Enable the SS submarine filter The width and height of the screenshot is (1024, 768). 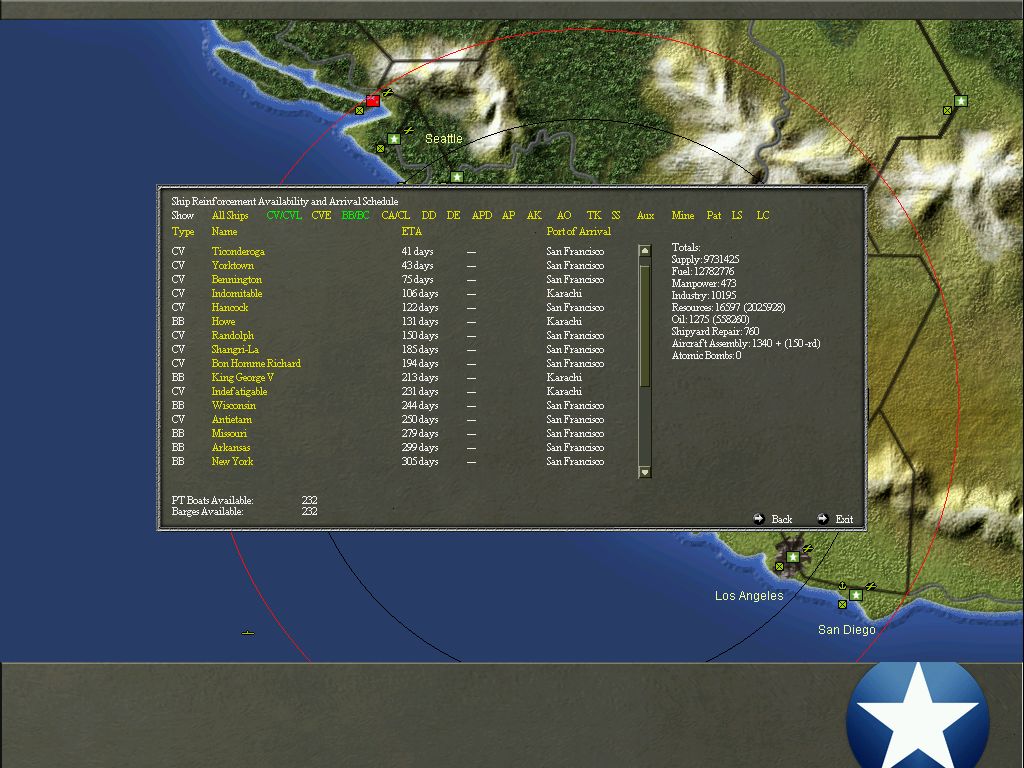coord(616,216)
